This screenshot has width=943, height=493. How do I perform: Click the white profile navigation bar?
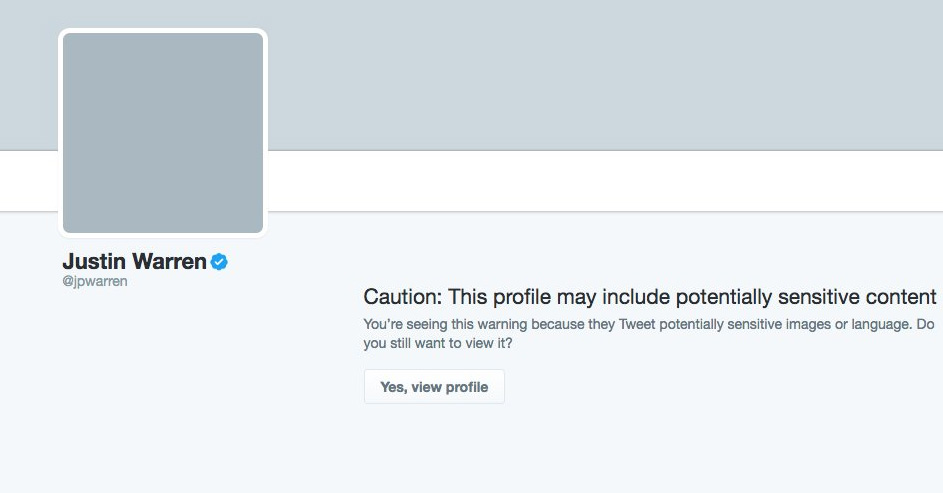(600, 181)
